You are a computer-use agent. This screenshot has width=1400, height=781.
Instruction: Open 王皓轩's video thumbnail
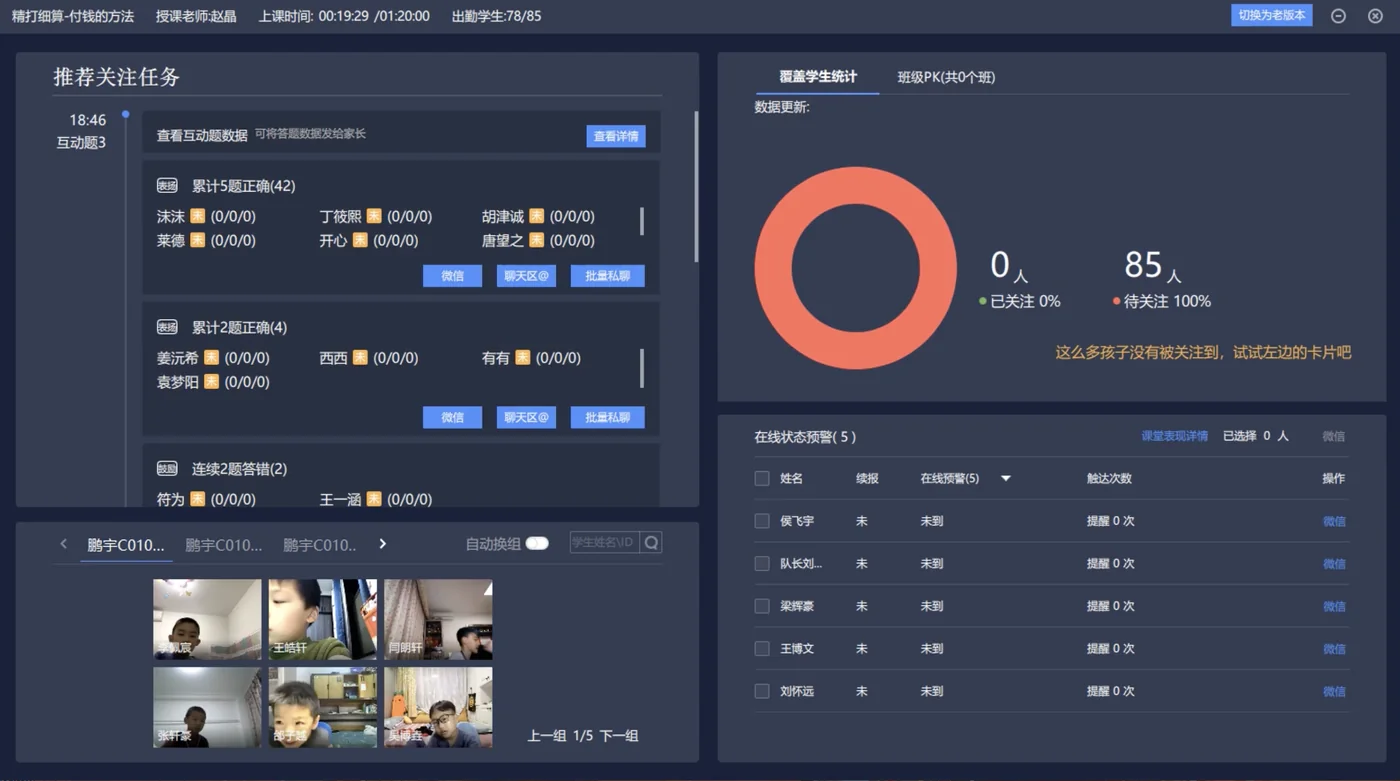click(x=322, y=619)
